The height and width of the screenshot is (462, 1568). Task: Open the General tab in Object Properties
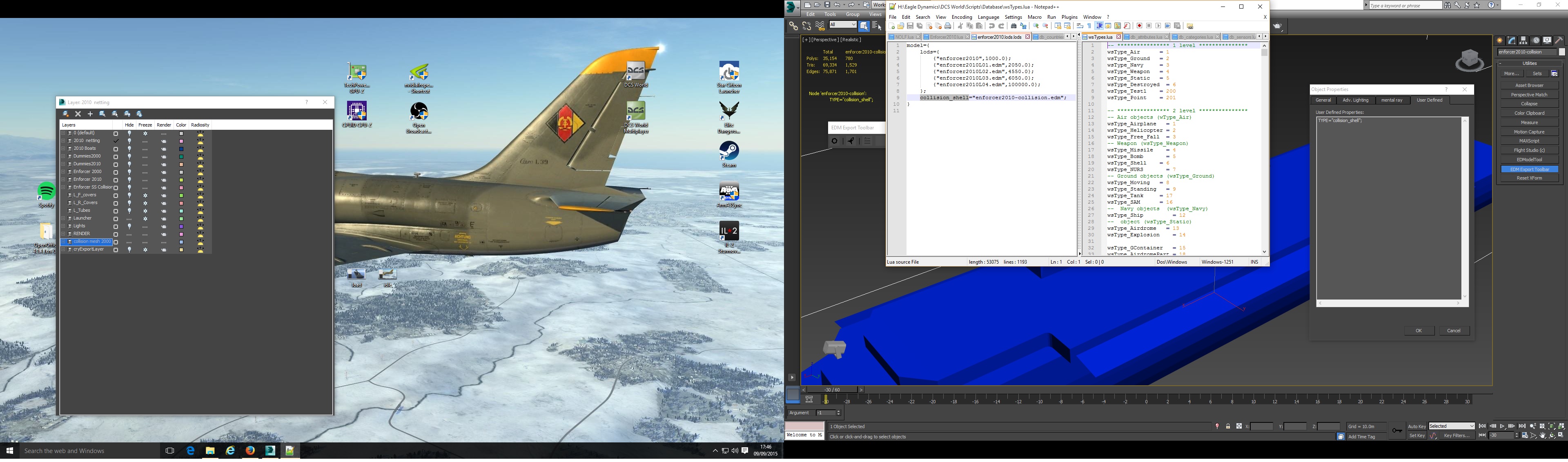(1323, 100)
